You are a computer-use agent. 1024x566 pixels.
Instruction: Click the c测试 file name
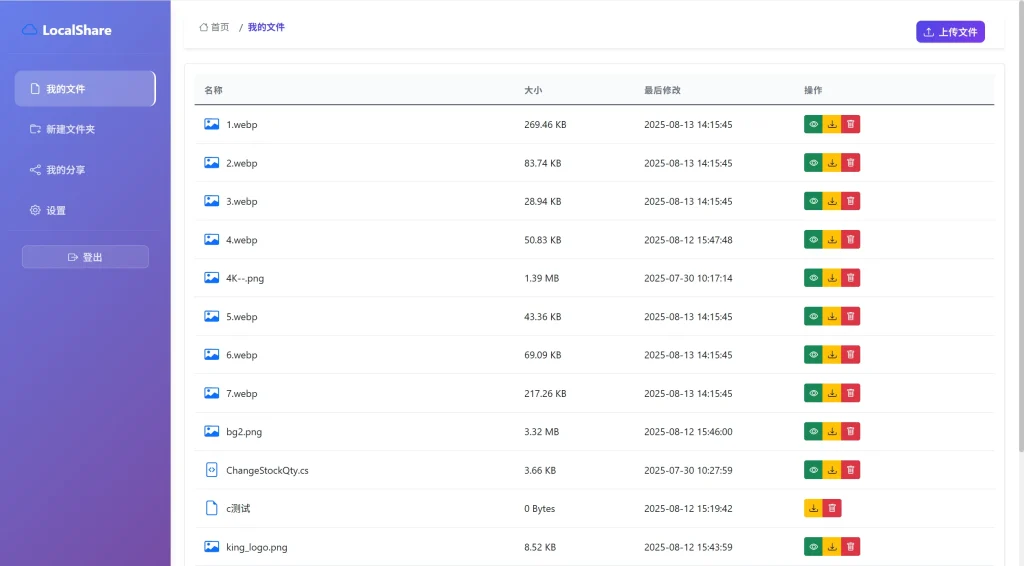[x=238, y=508]
